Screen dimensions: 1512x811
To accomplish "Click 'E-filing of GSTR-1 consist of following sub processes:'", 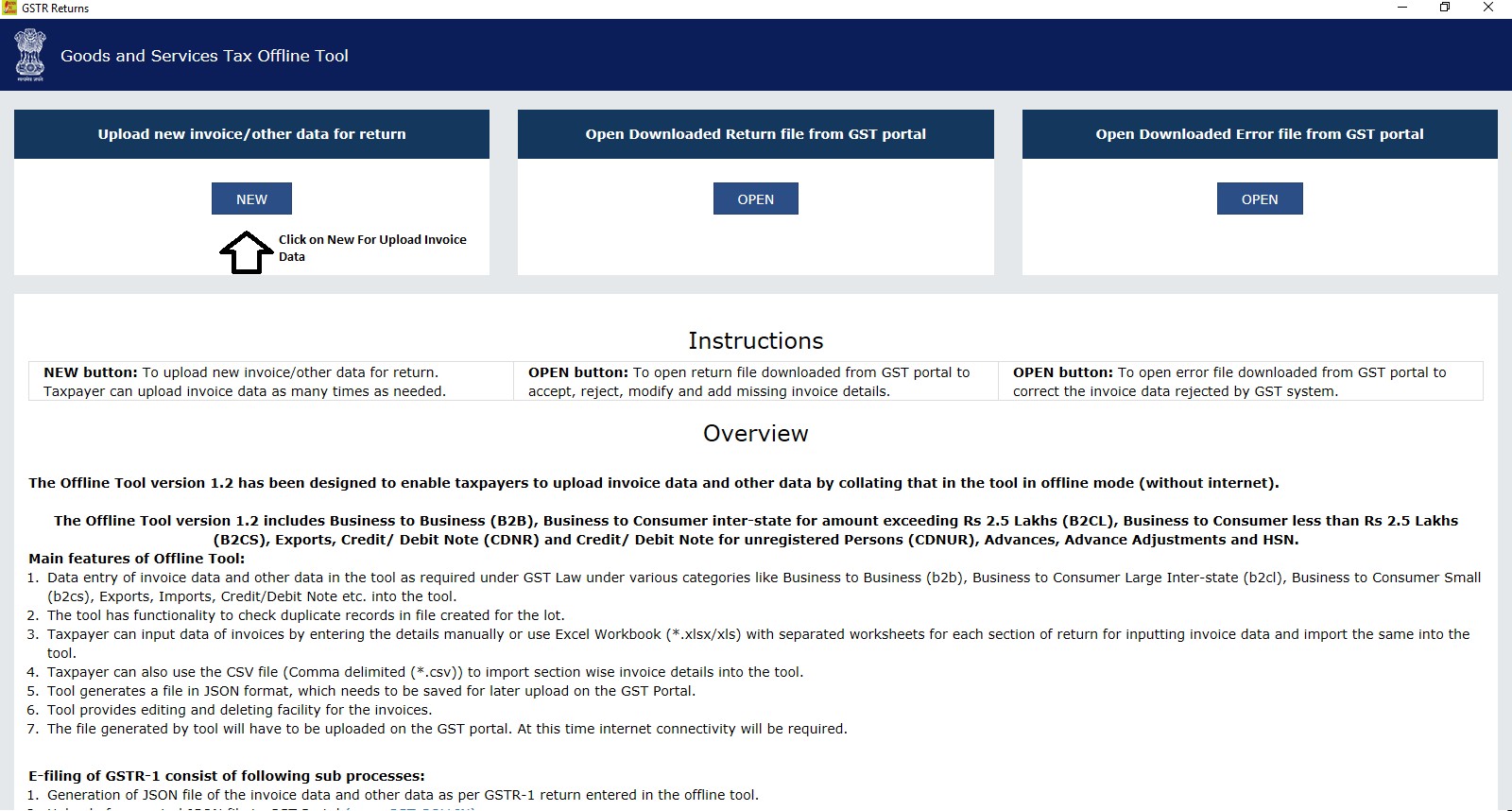I will (227, 776).
